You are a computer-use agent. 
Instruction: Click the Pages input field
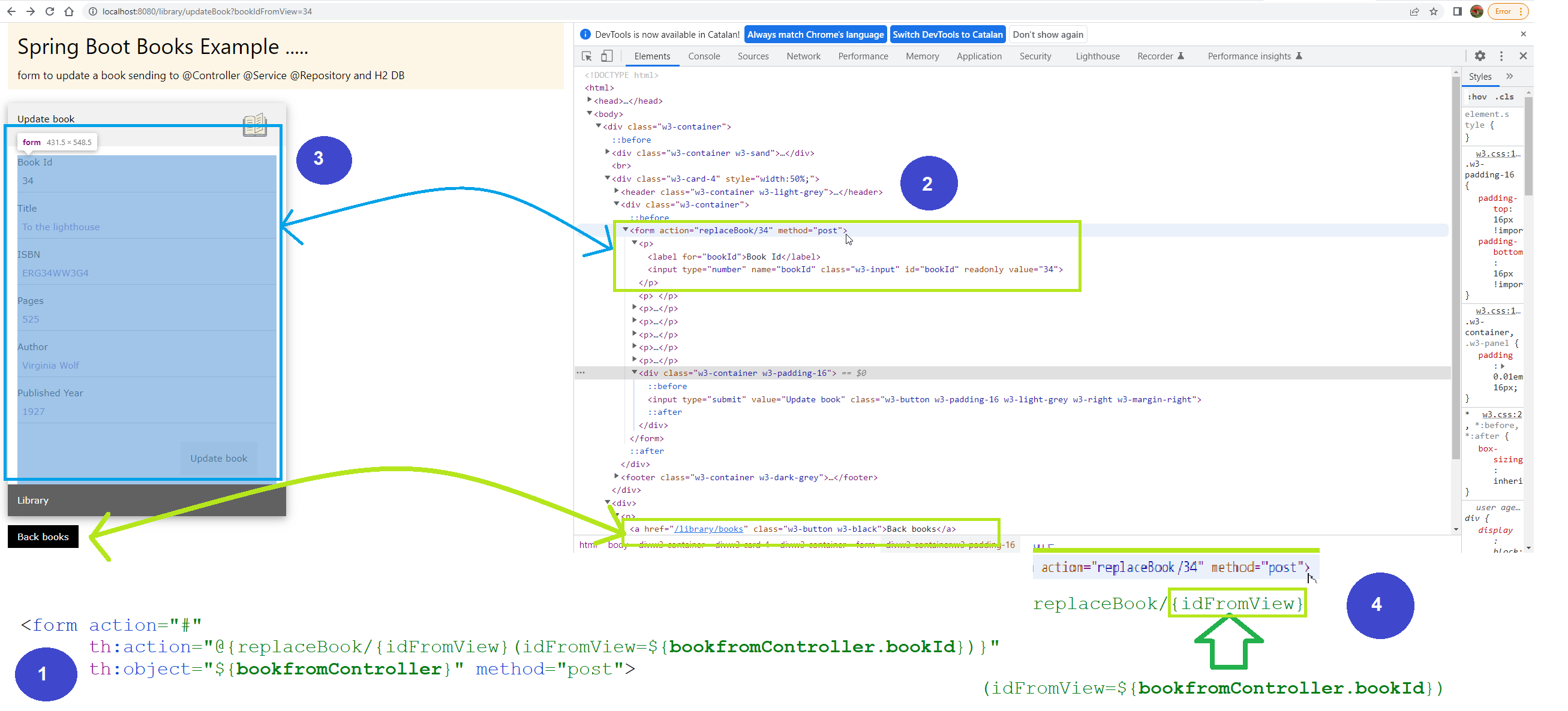(147, 320)
